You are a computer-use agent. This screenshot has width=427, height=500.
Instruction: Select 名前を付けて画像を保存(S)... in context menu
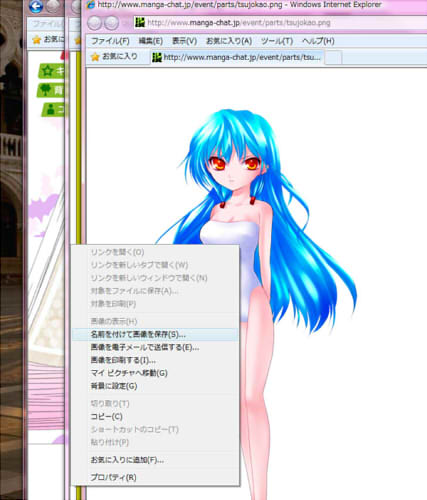pyautogui.click(x=155, y=334)
